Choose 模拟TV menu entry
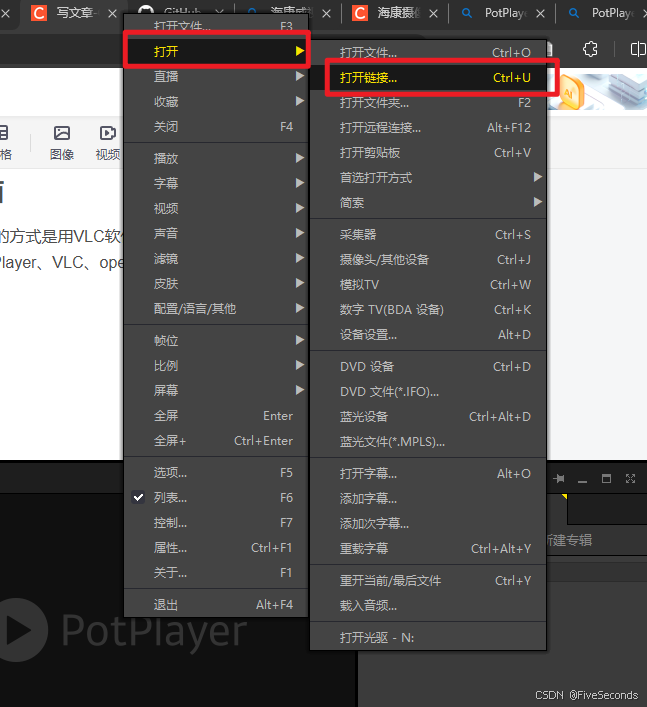The width and height of the screenshot is (647, 707). [x=428, y=285]
